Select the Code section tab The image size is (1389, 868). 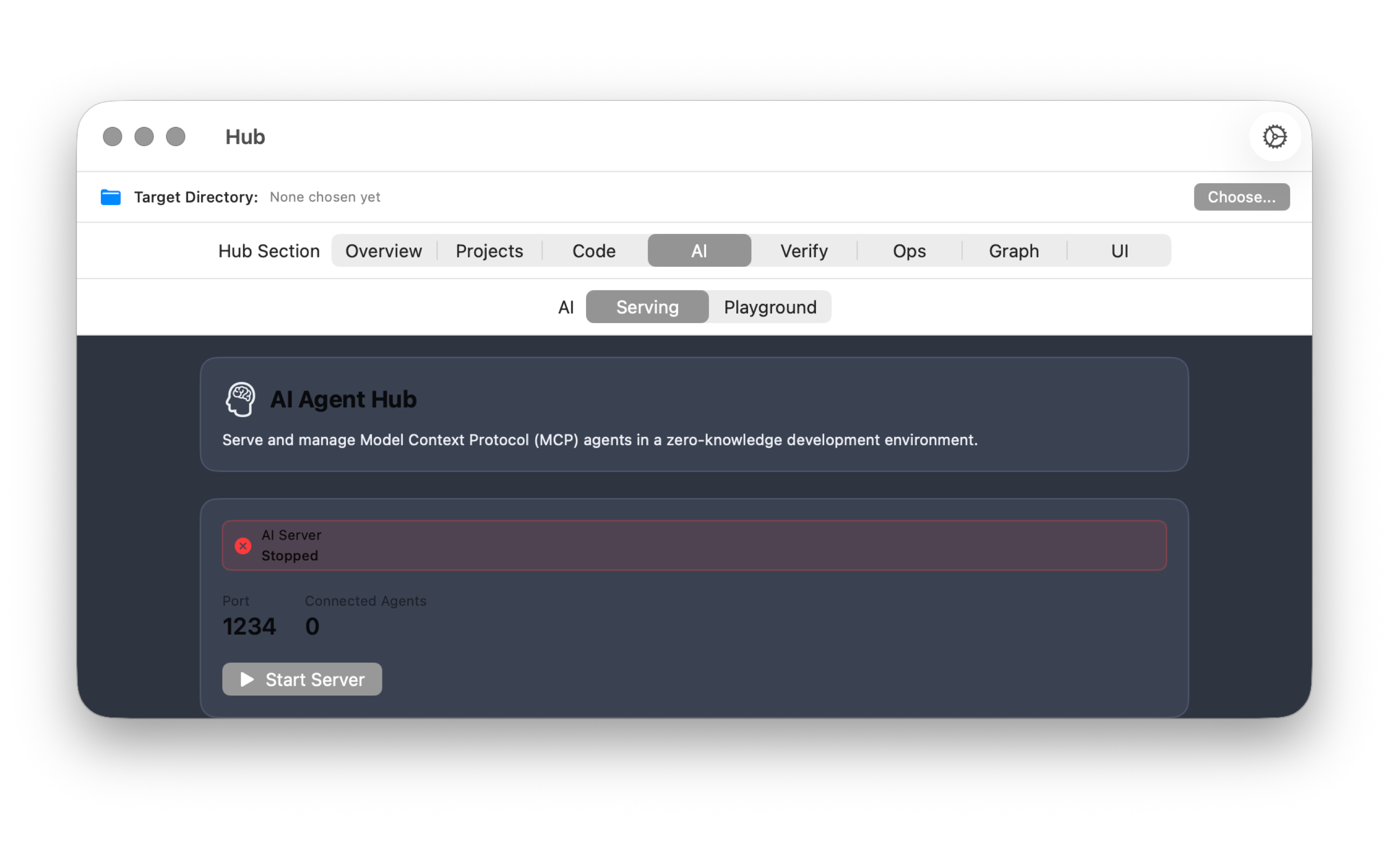pyautogui.click(x=594, y=251)
